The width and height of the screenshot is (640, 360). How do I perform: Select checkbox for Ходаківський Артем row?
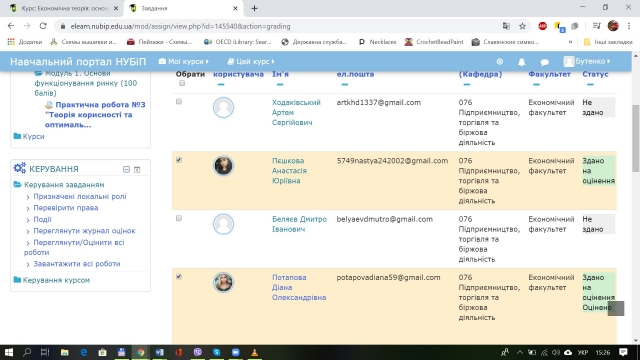(x=179, y=102)
